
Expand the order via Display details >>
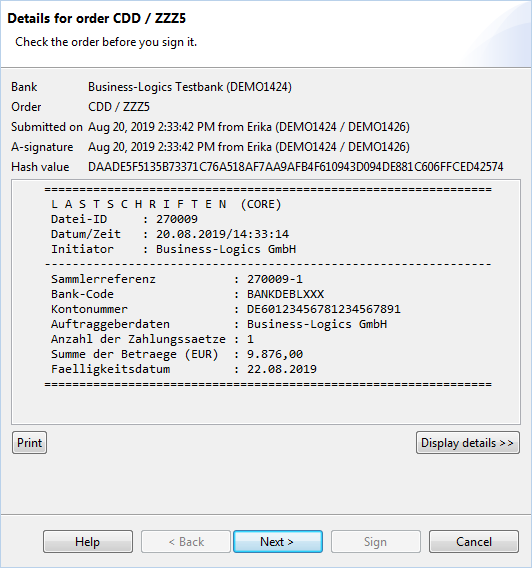(x=468, y=442)
